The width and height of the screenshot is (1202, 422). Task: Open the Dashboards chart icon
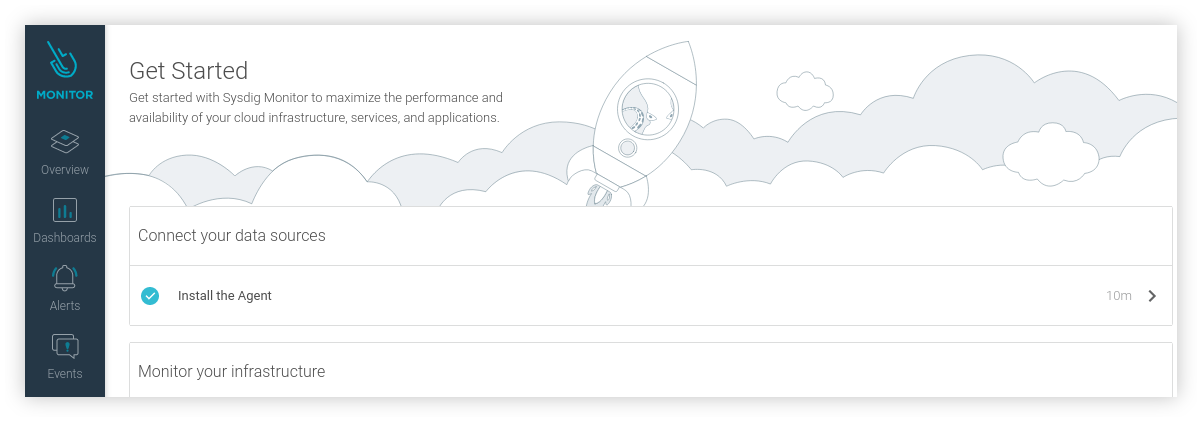tap(64, 210)
